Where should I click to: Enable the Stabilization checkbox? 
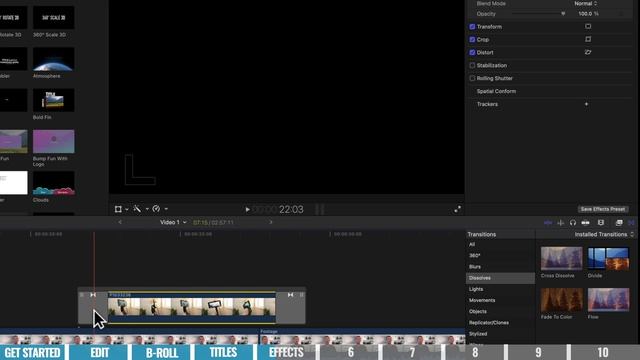pyautogui.click(x=472, y=65)
